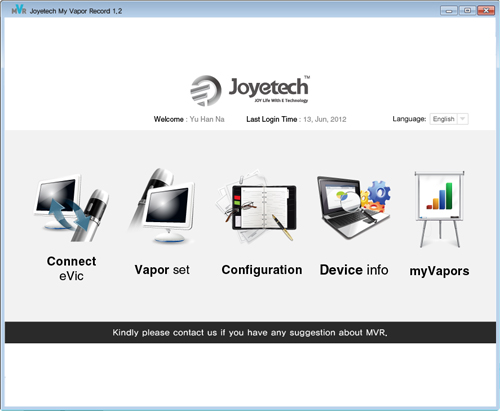Maximize the Joyetech MVR window
500x411 pixels.
[467, 11]
